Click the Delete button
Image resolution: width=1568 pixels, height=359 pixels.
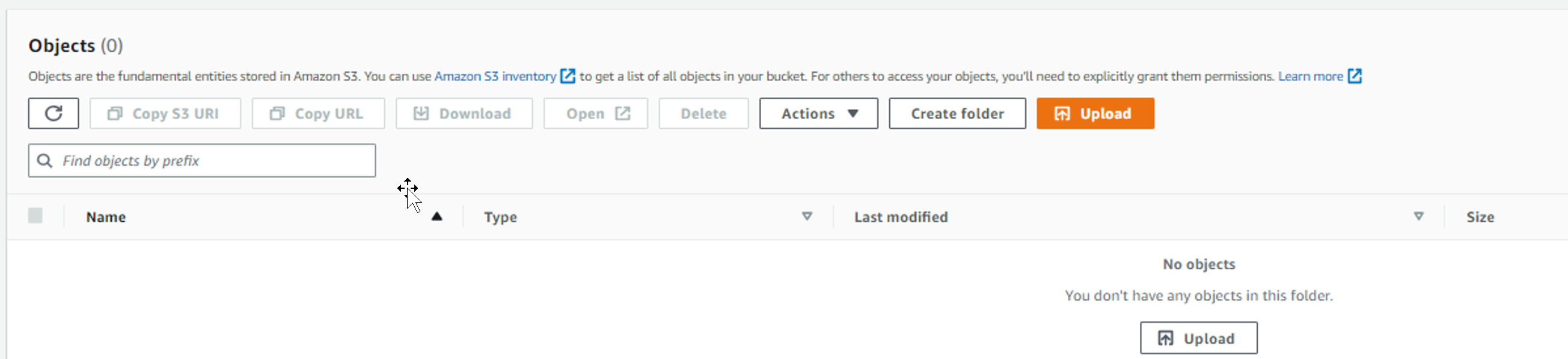(x=703, y=113)
